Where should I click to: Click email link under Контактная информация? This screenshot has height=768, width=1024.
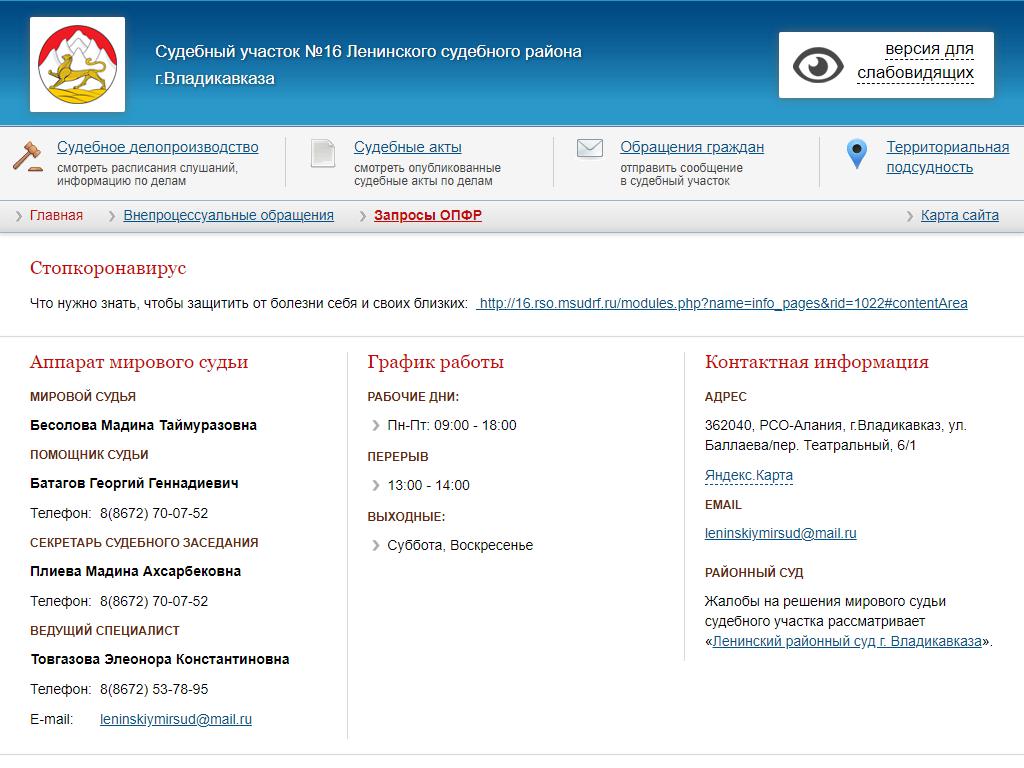[x=780, y=533]
